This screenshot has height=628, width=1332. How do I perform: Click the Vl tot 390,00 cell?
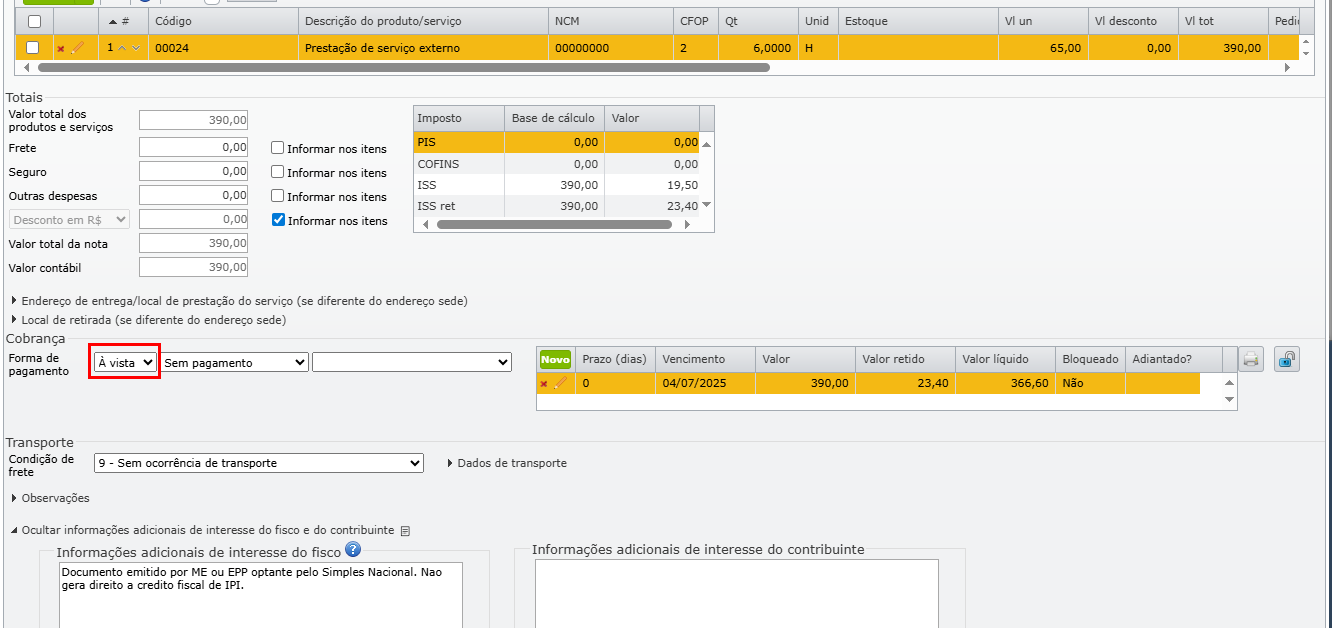coord(1223,48)
